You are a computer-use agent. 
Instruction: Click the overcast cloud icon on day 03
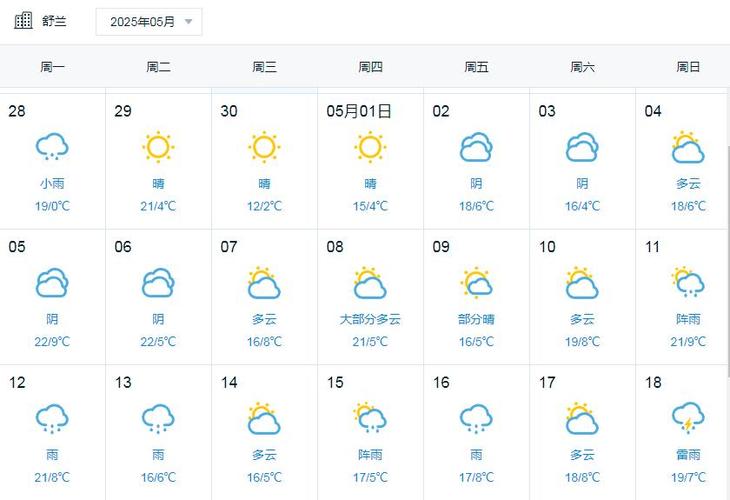(x=582, y=147)
